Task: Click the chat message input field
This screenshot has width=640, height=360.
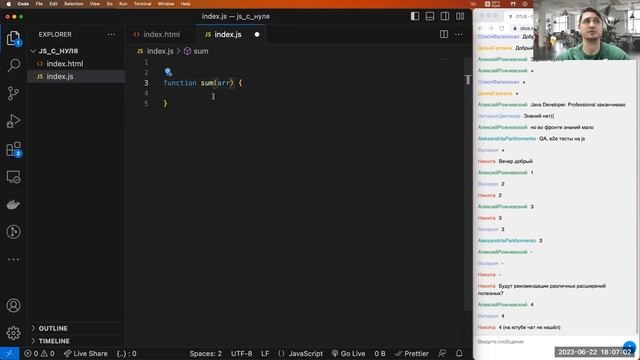Action: tap(549, 342)
